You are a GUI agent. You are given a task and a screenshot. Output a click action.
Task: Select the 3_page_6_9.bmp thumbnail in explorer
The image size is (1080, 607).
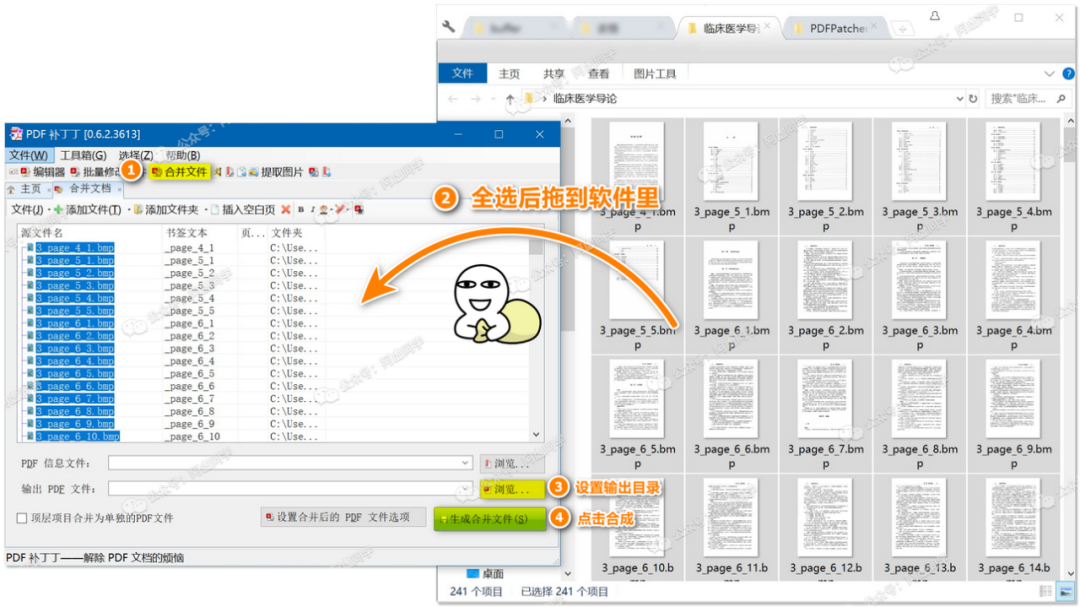(1013, 415)
